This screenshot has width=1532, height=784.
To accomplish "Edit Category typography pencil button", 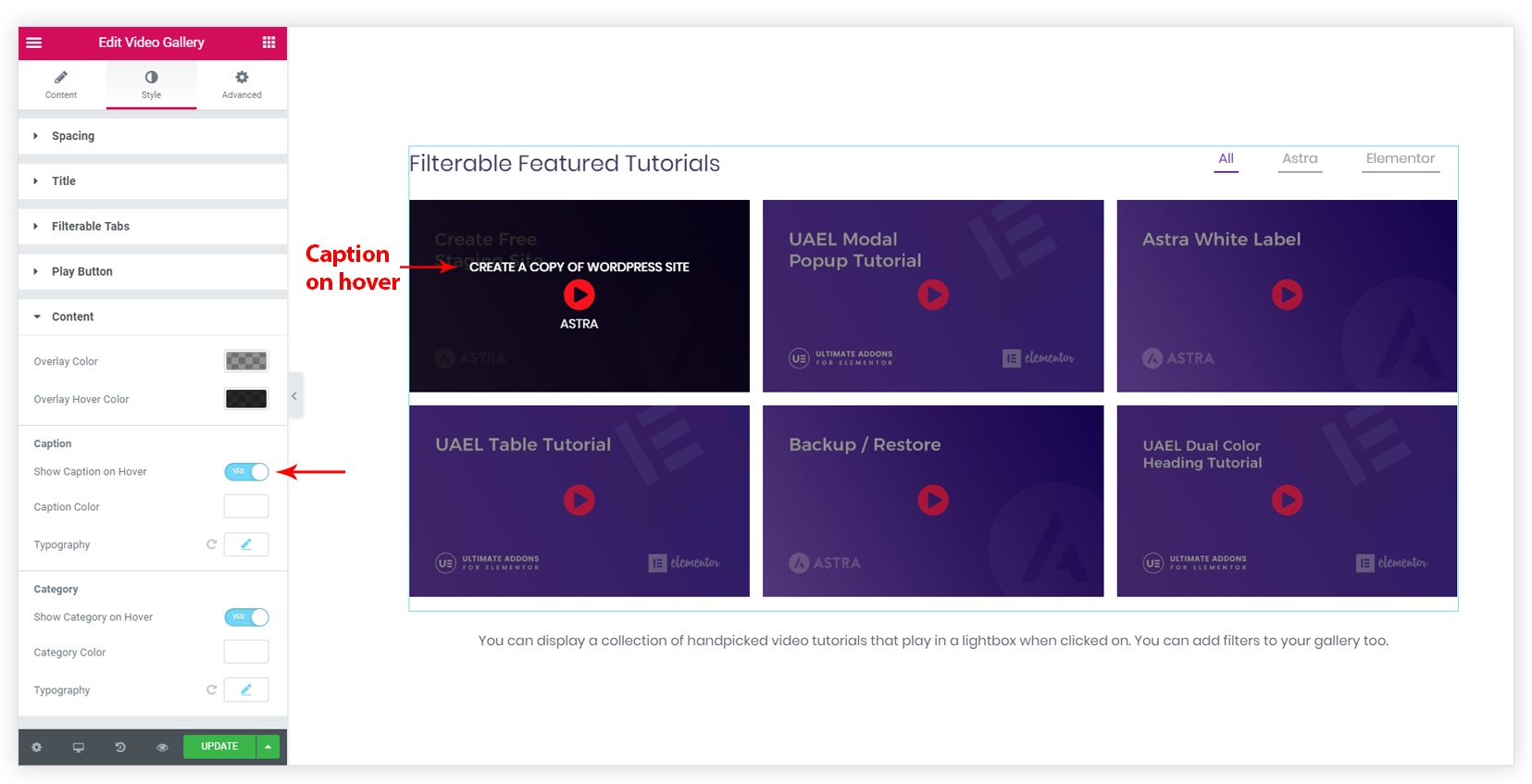I will click(246, 690).
